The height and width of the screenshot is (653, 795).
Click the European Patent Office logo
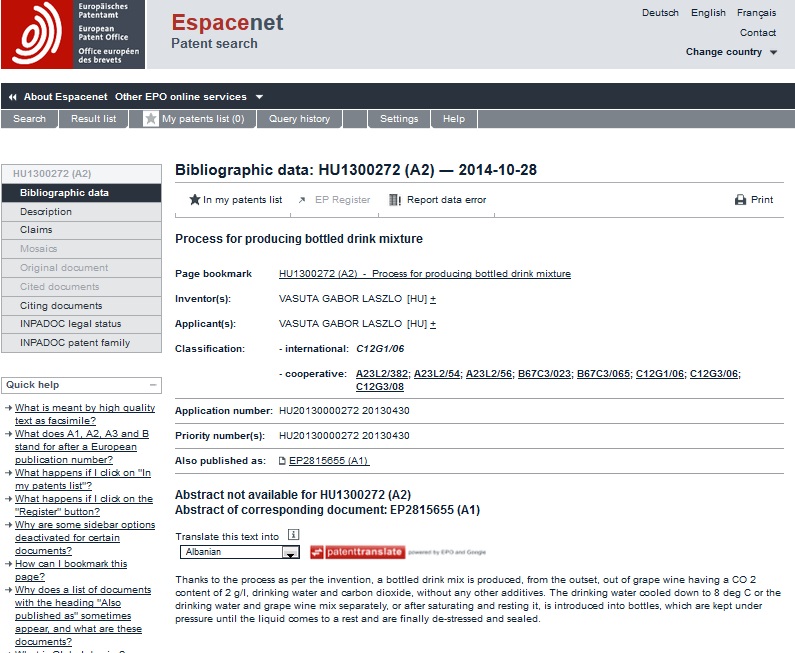click(x=73, y=34)
